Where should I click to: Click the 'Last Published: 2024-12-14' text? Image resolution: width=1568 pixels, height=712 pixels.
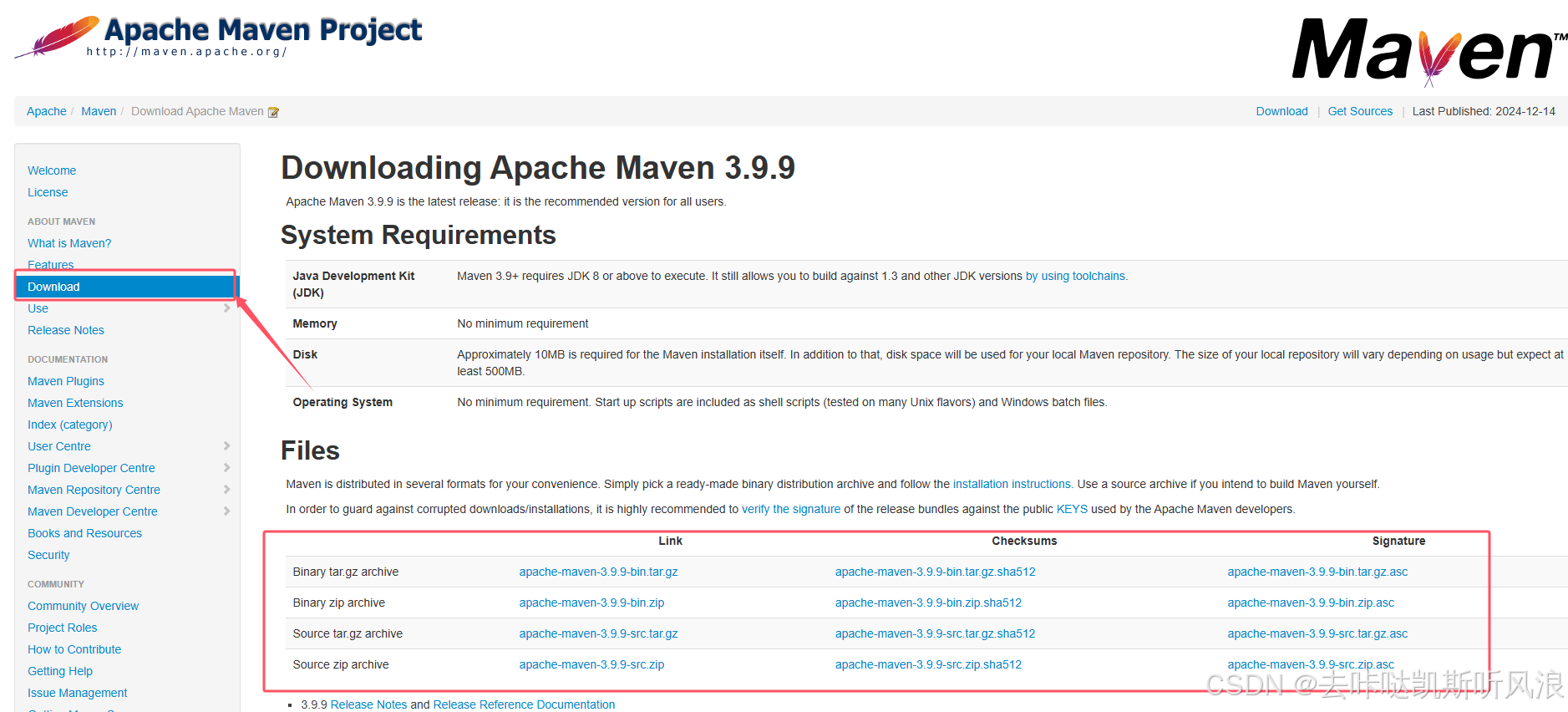tap(1484, 111)
